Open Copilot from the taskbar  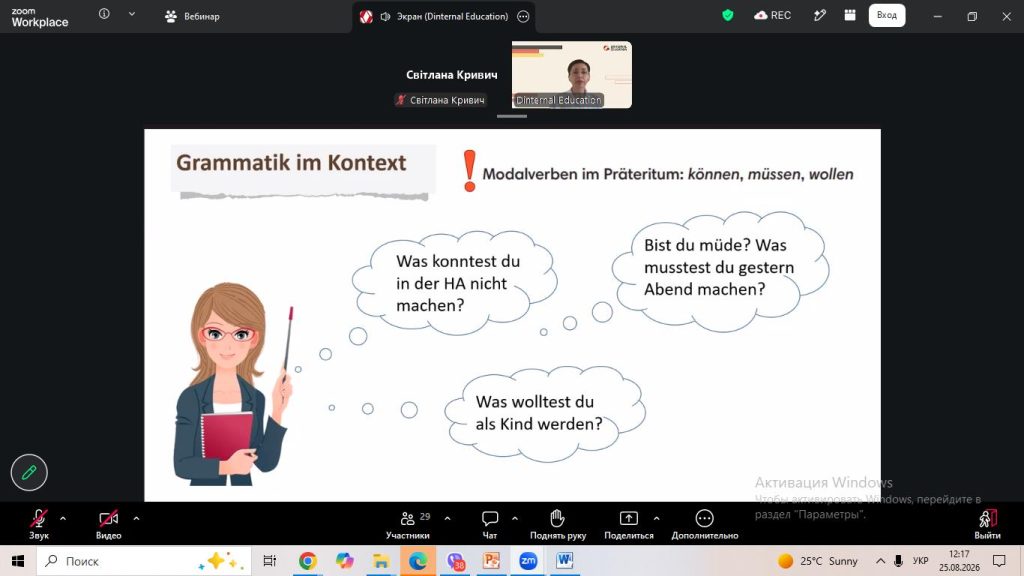pos(345,561)
